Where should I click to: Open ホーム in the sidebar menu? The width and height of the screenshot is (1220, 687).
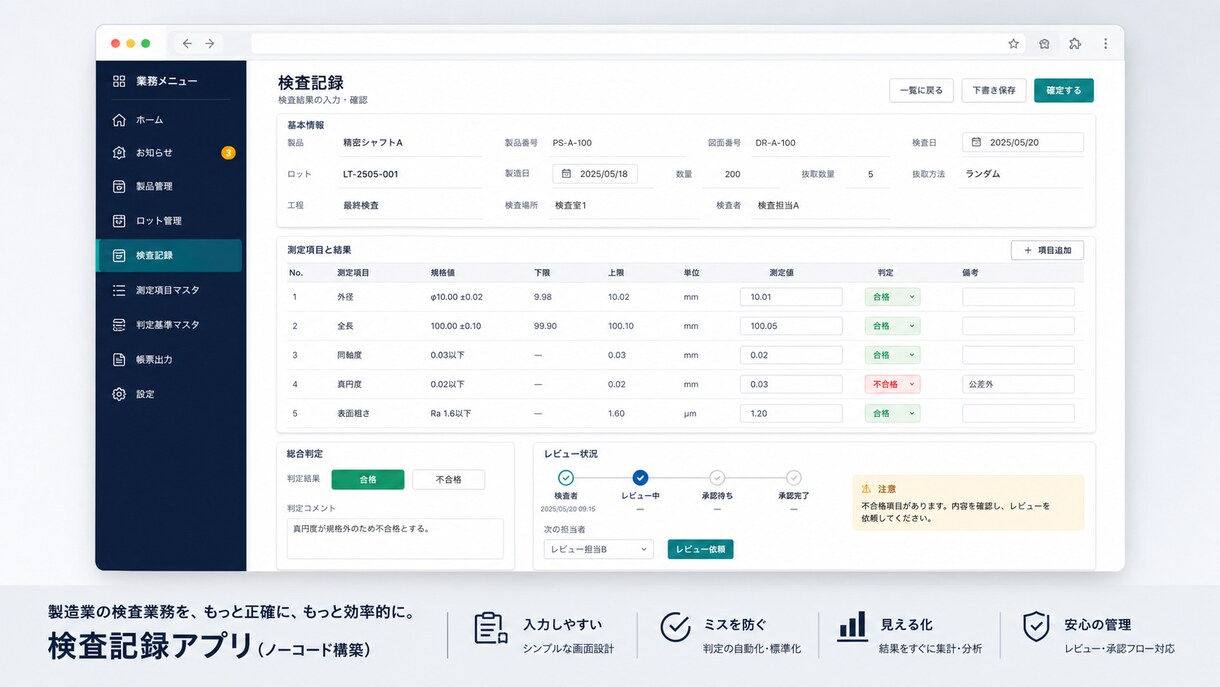[x=169, y=120]
